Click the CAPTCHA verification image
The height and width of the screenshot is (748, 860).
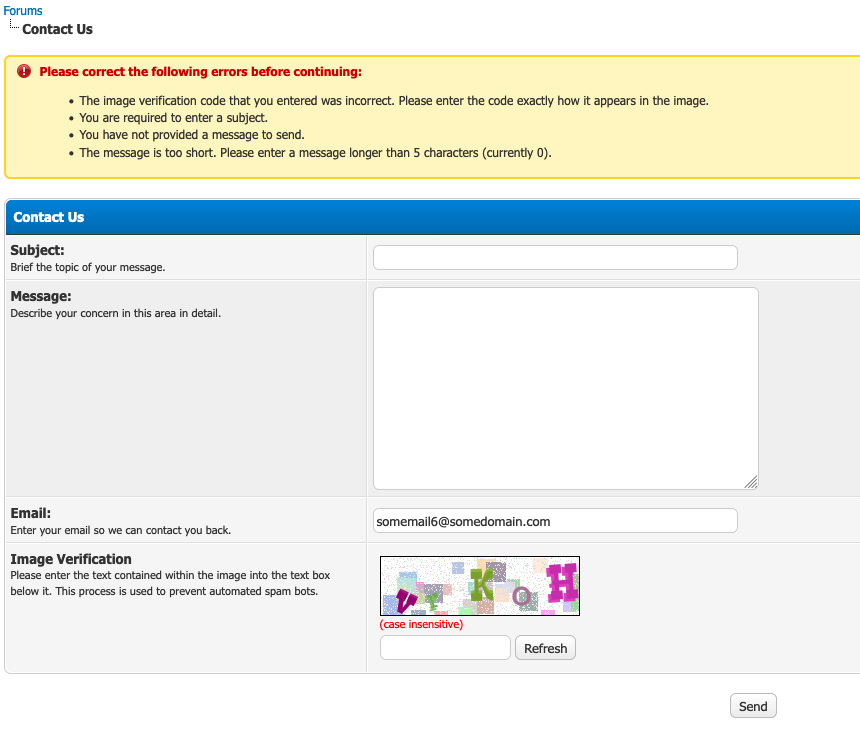(x=480, y=586)
